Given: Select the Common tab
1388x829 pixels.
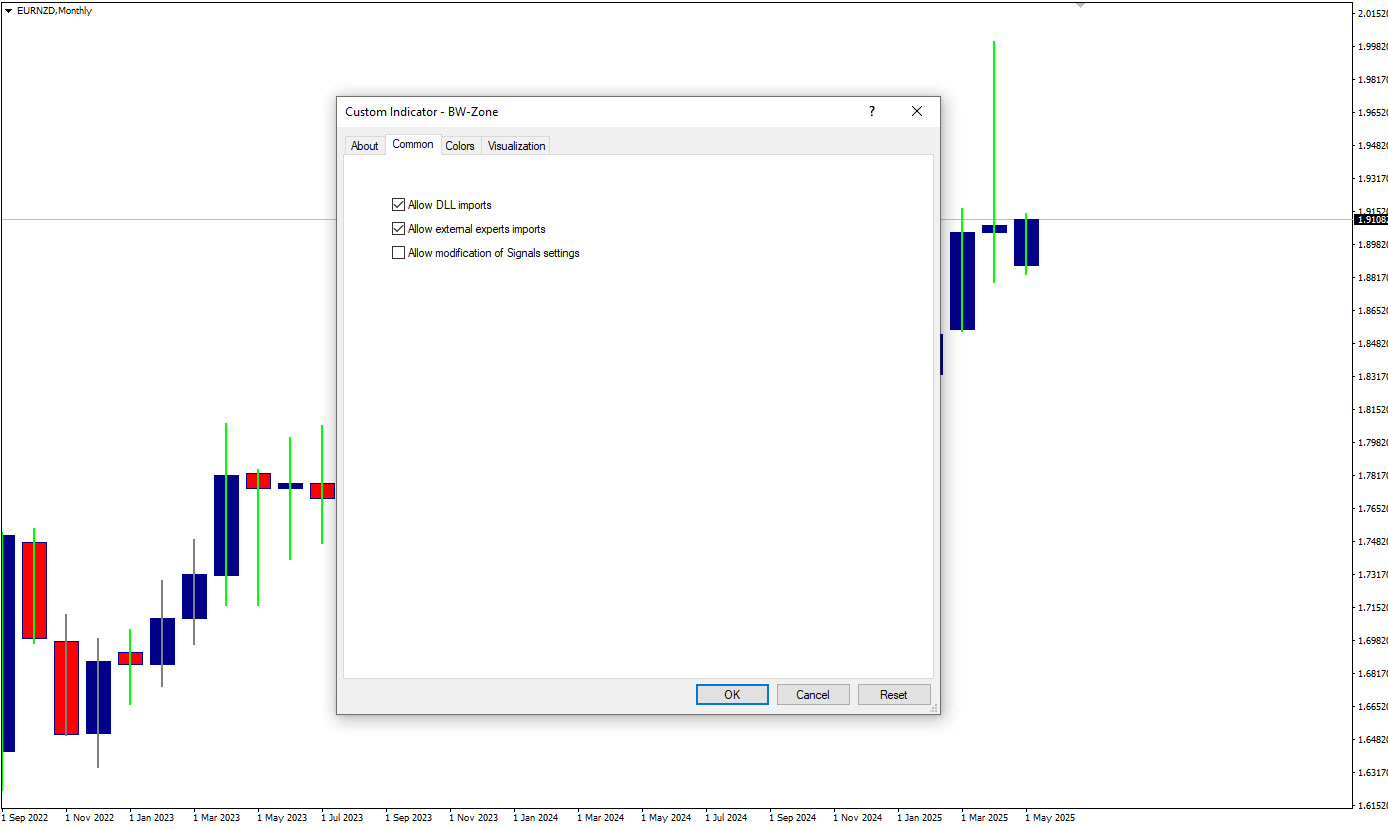Looking at the screenshot, I should click(413, 144).
